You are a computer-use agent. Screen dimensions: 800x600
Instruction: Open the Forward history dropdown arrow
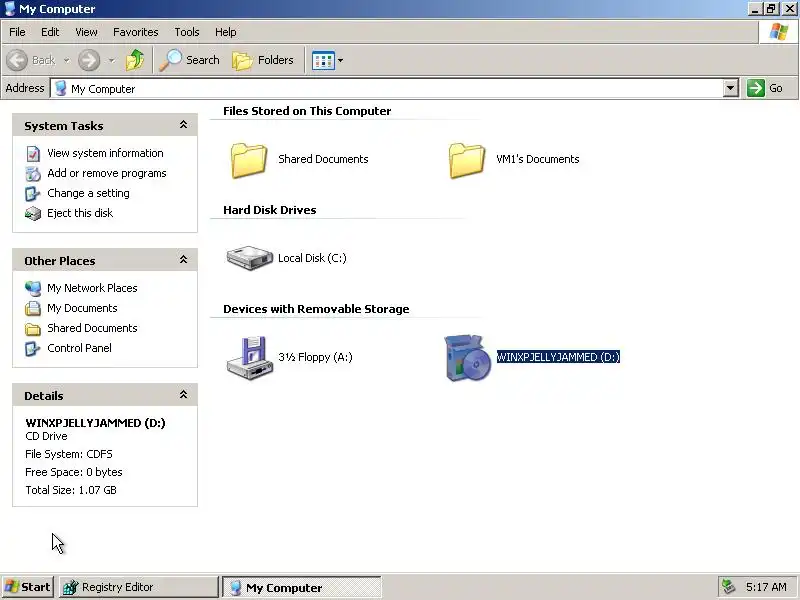tap(111, 60)
